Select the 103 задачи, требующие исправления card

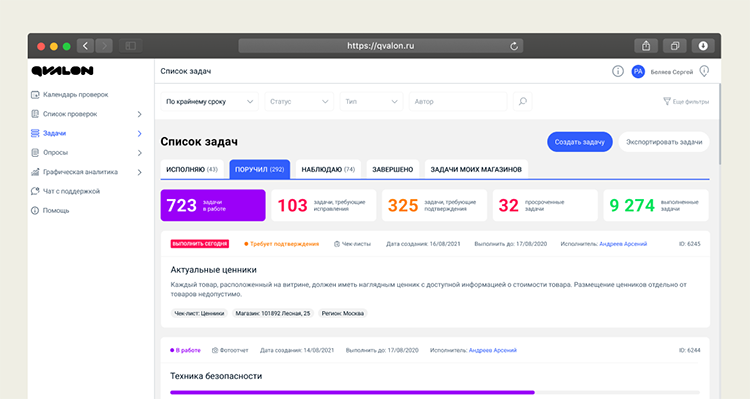point(324,205)
